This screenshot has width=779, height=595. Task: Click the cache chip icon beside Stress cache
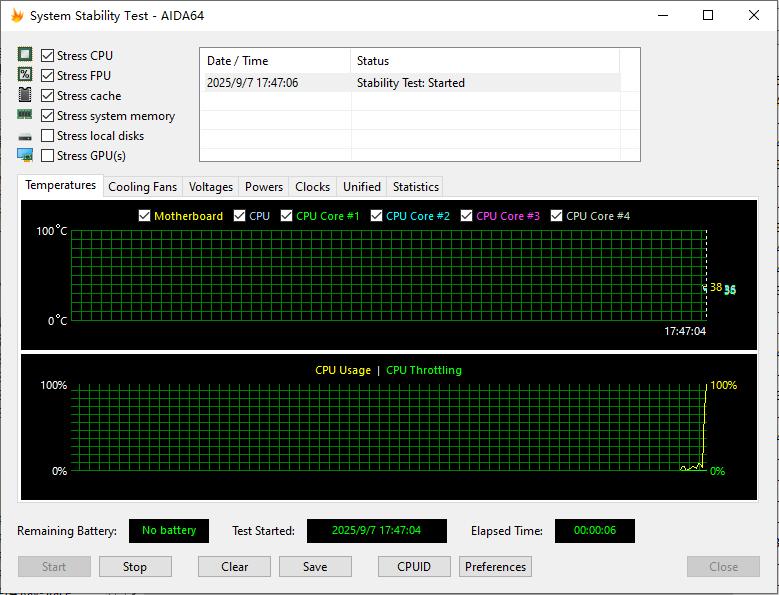25,94
